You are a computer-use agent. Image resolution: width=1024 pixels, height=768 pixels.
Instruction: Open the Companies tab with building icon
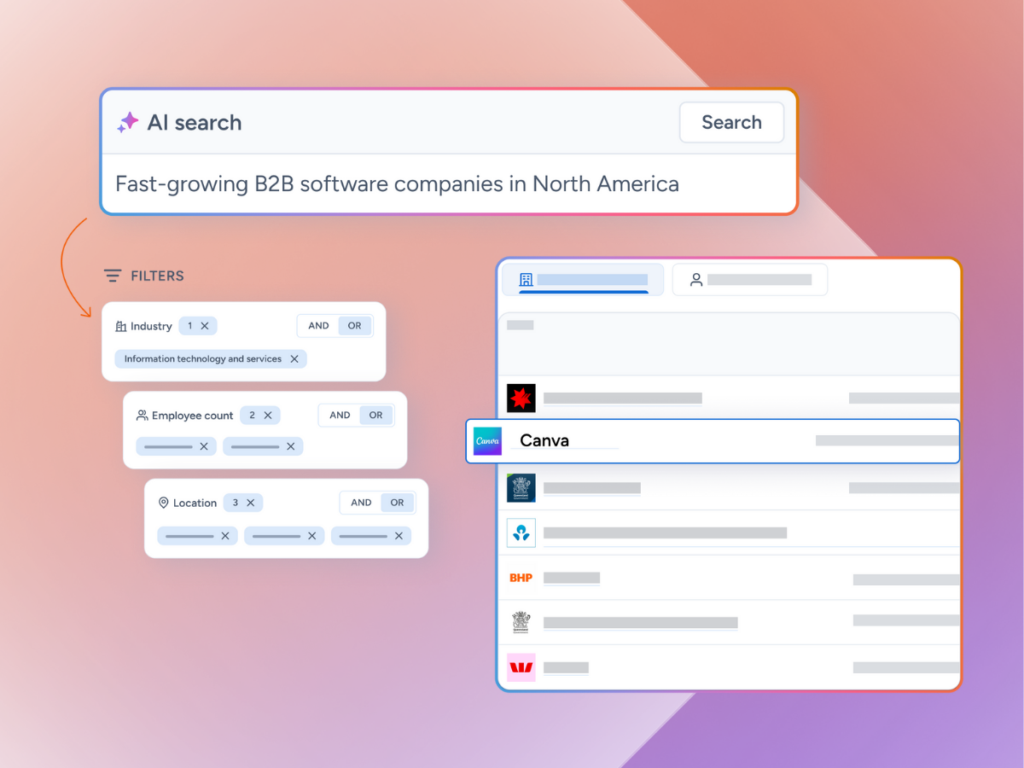[x=583, y=280]
